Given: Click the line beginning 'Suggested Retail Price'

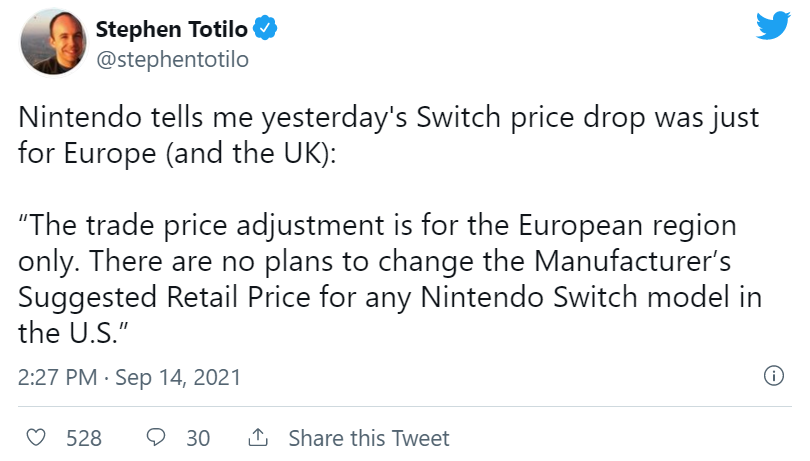Looking at the screenshot, I should tap(383, 296).
